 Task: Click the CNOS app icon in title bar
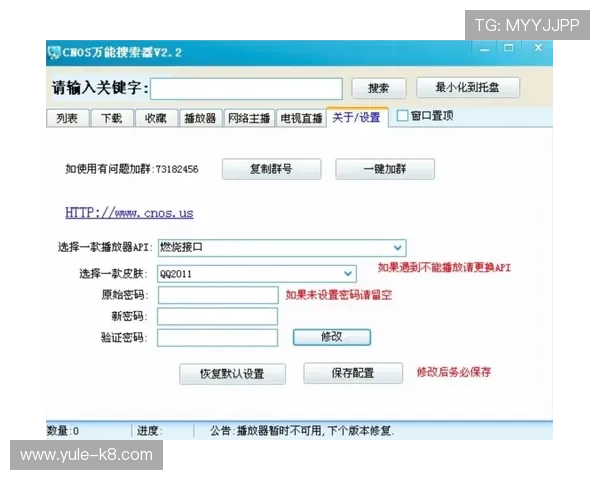click(x=54, y=52)
